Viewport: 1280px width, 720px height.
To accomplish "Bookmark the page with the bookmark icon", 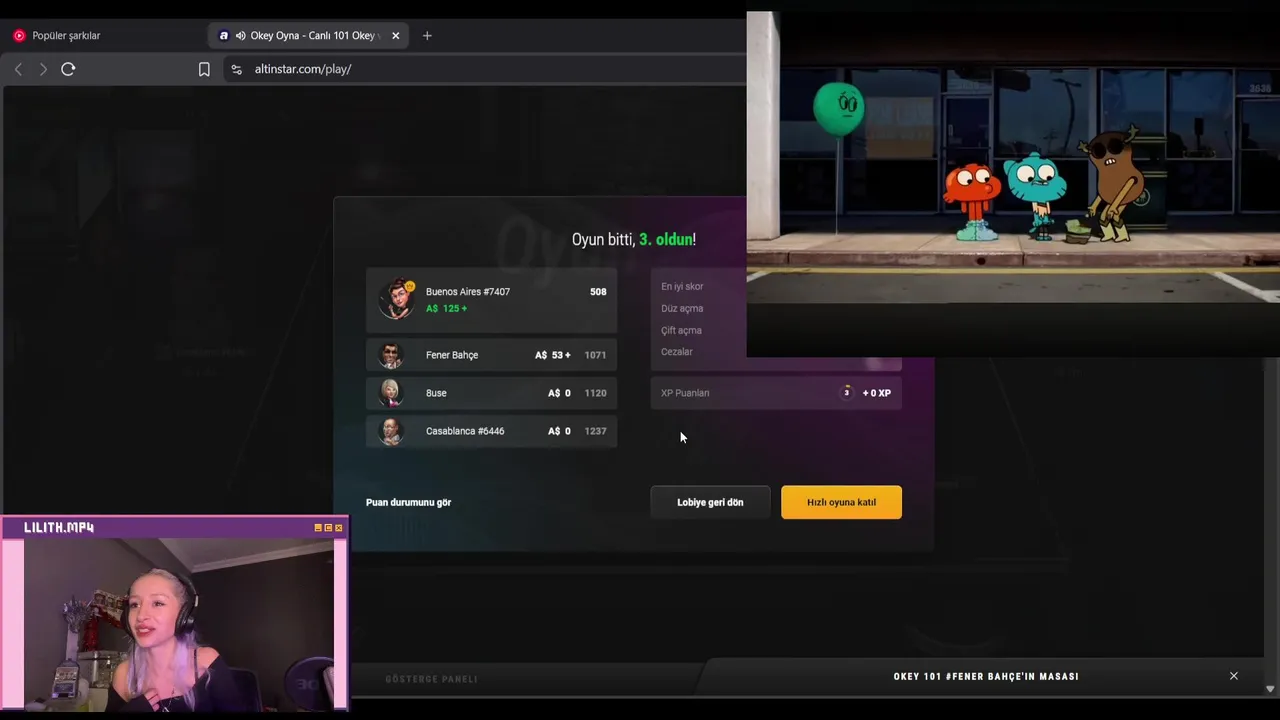I will pos(204,69).
